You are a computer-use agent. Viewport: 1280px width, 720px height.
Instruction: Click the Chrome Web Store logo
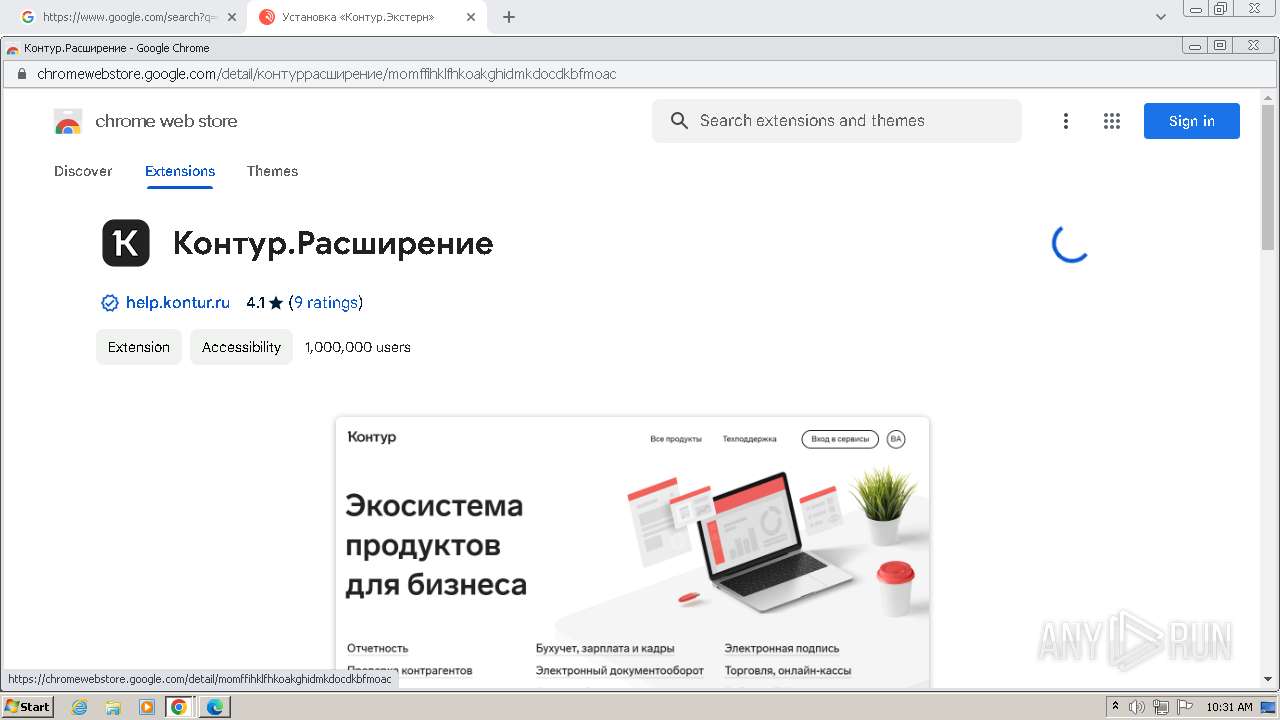(68, 121)
